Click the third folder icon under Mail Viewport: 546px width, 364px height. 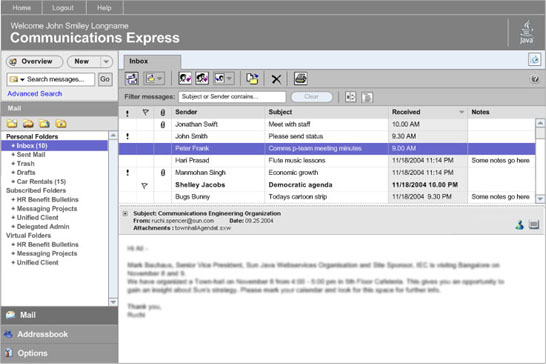click(x=44, y=124)
